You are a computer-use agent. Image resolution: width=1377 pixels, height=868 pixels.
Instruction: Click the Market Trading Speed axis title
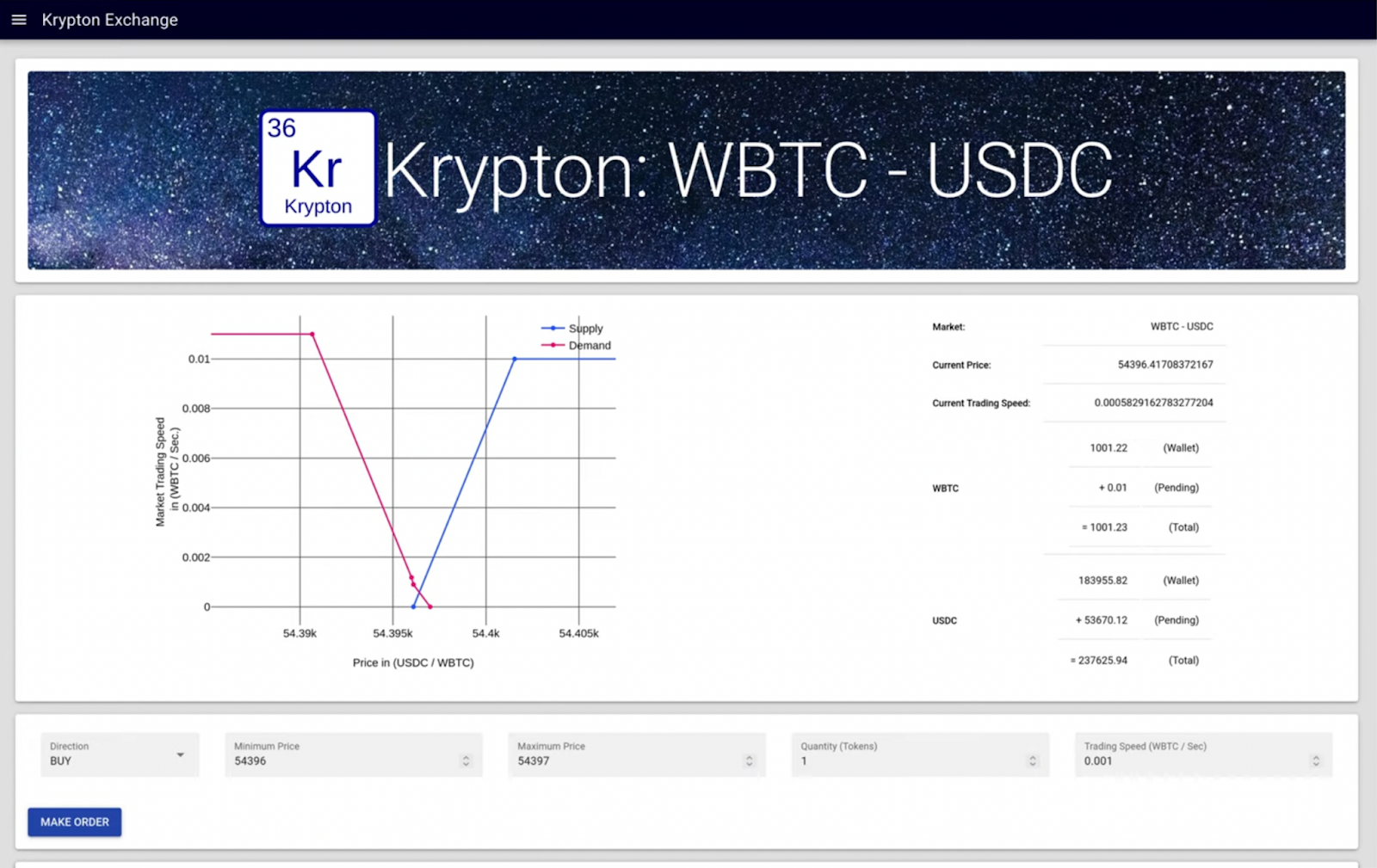coord(167,471)
